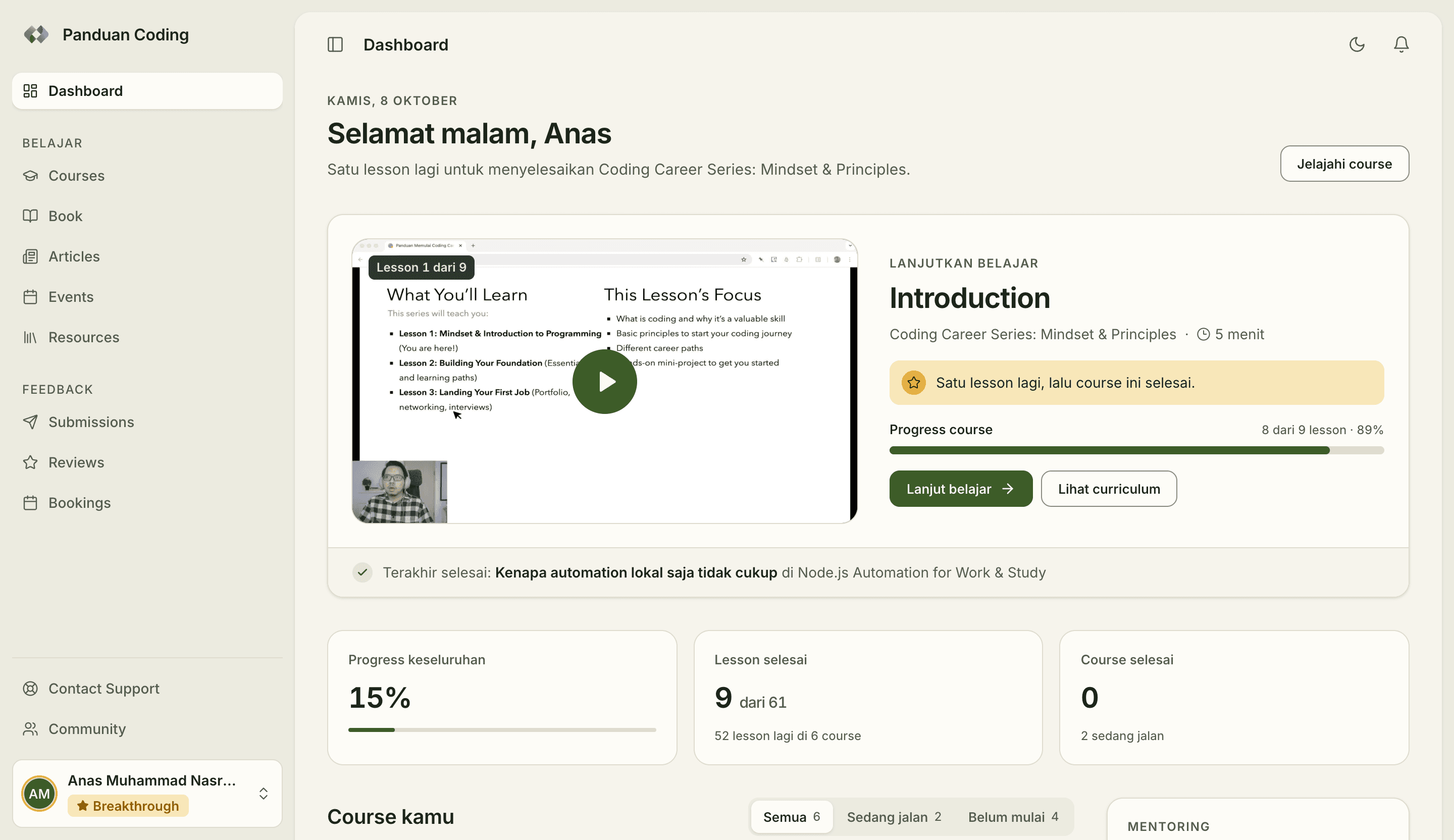The width and height of the screenshot is (1454, 840).
Task: Click the Panduan Coding logo
Action: [36, 35]
